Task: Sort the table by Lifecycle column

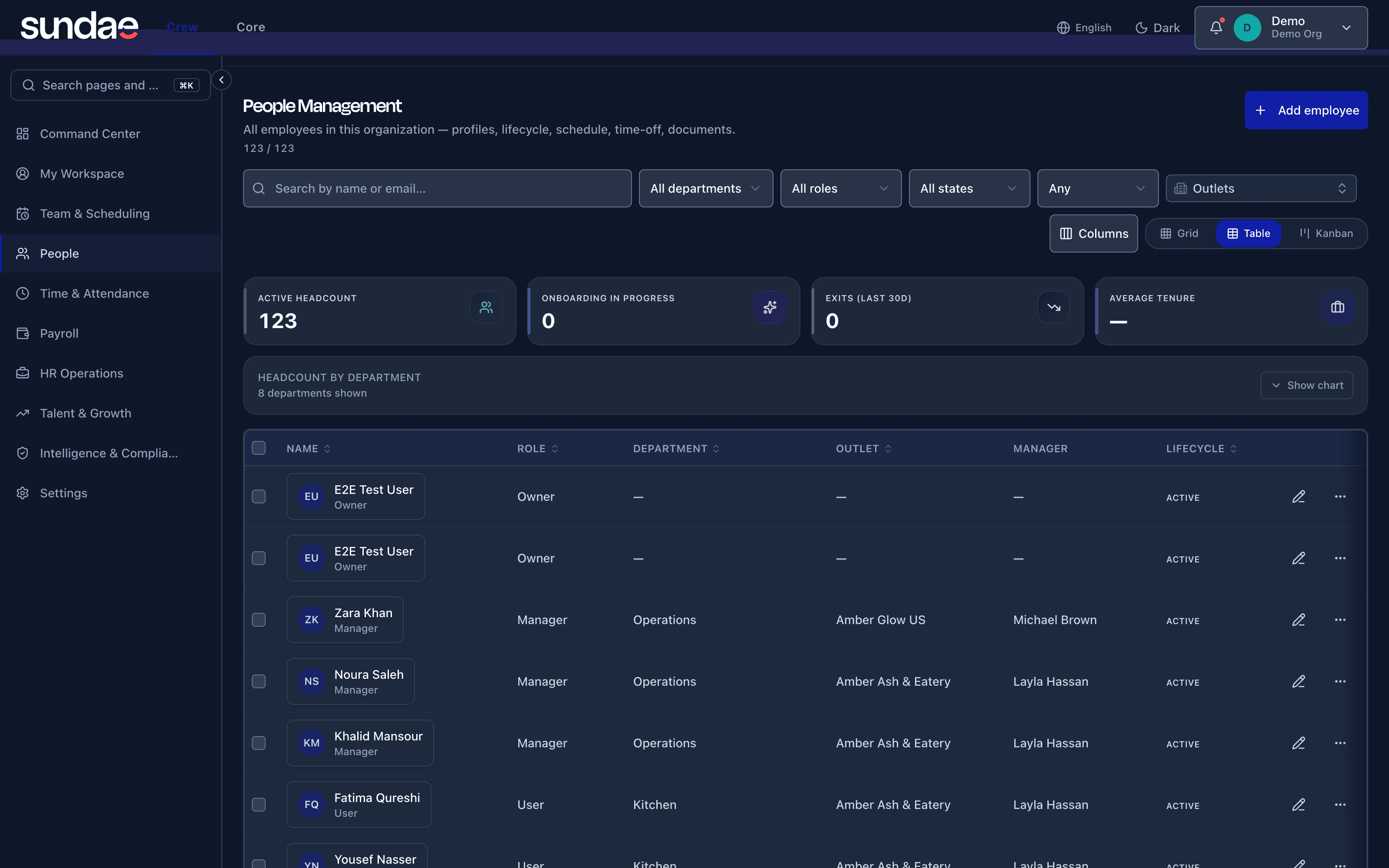Action: (x=1202, y=449)
